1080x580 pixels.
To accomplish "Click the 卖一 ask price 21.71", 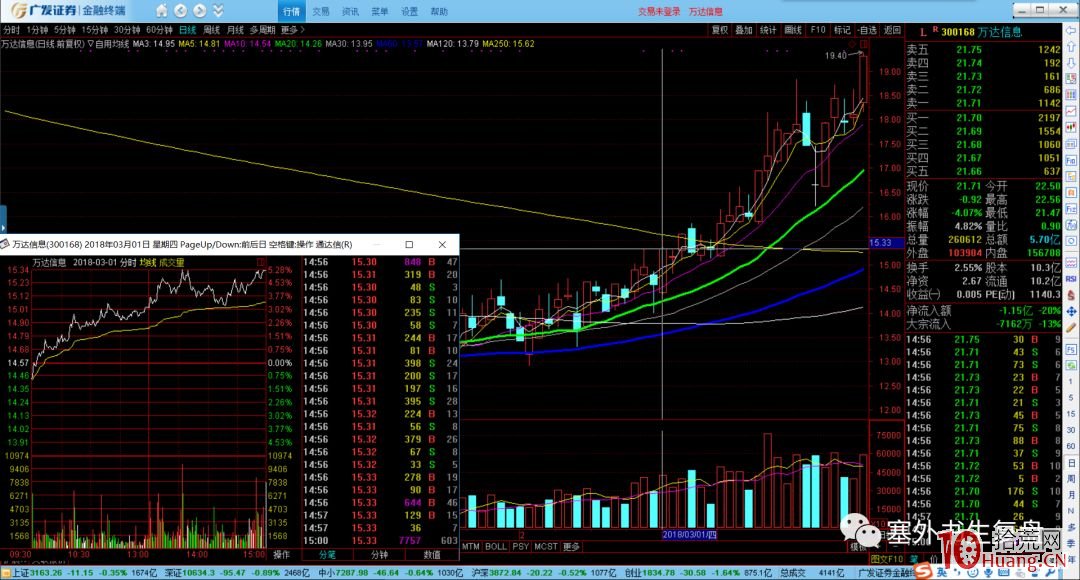I will coord(968,103).
